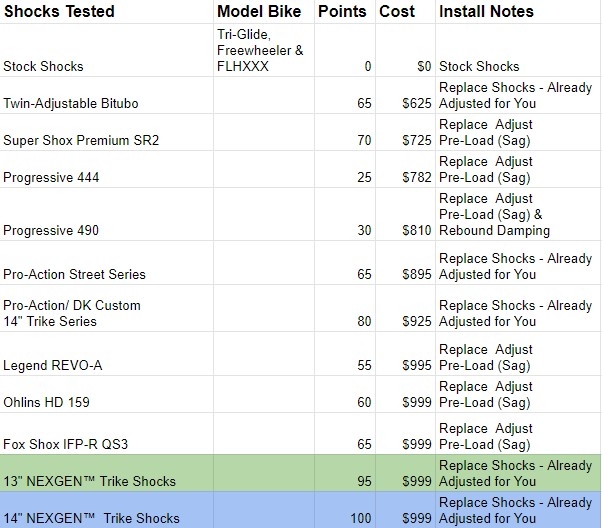Click the 'Tri-Glide, Freewheeler & FLHXXX' cell

[264, 50]
